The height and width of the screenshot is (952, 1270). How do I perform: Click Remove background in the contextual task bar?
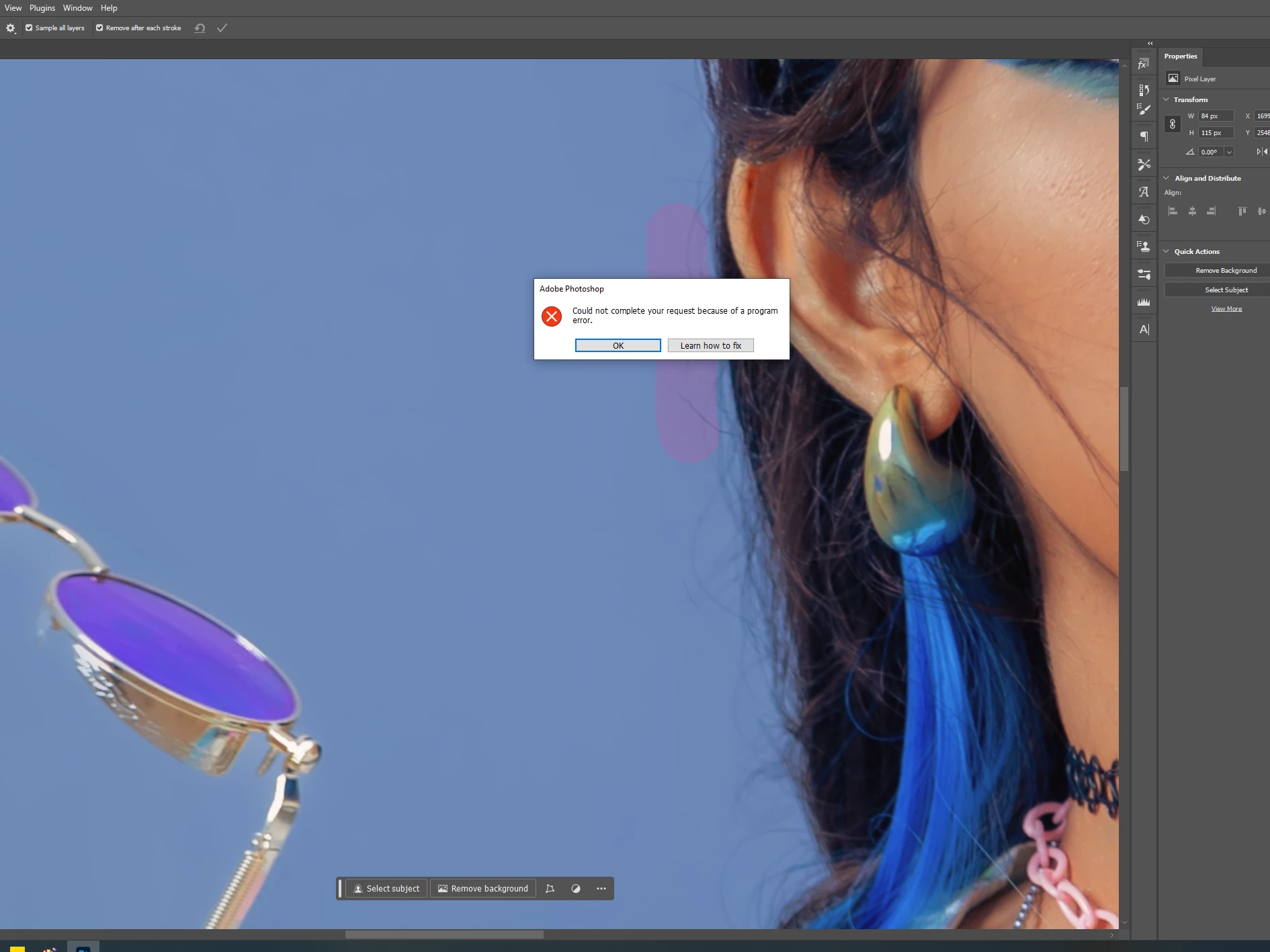(x=483, y=889)
